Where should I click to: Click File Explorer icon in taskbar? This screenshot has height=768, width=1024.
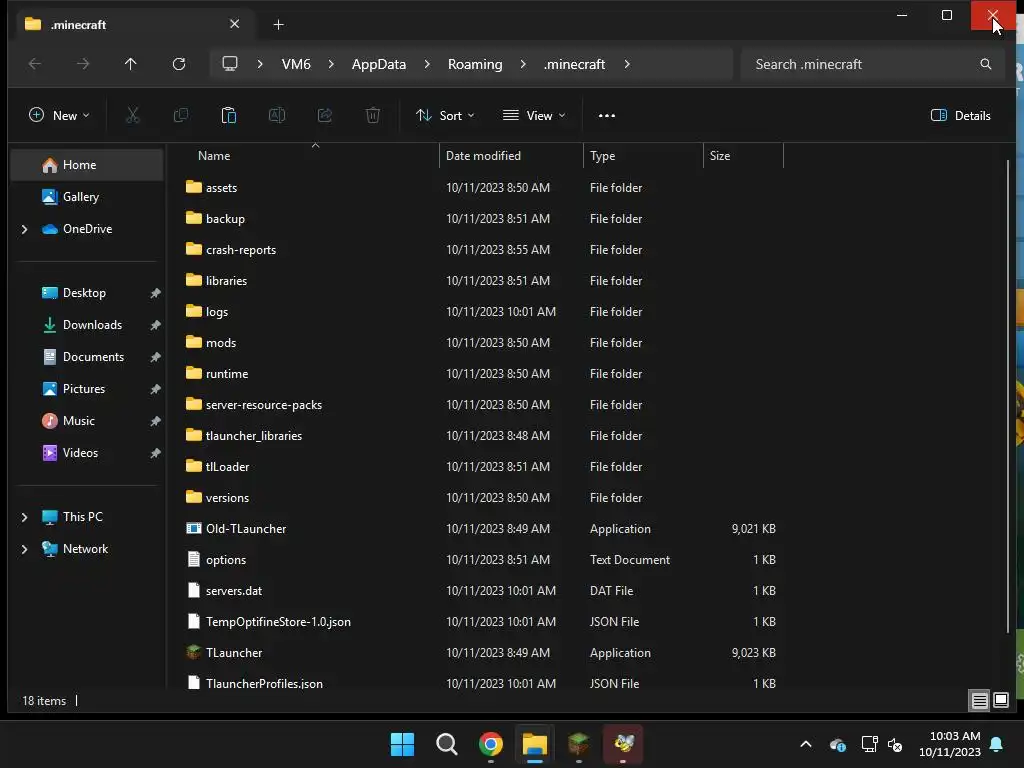[x=535, y=744]
